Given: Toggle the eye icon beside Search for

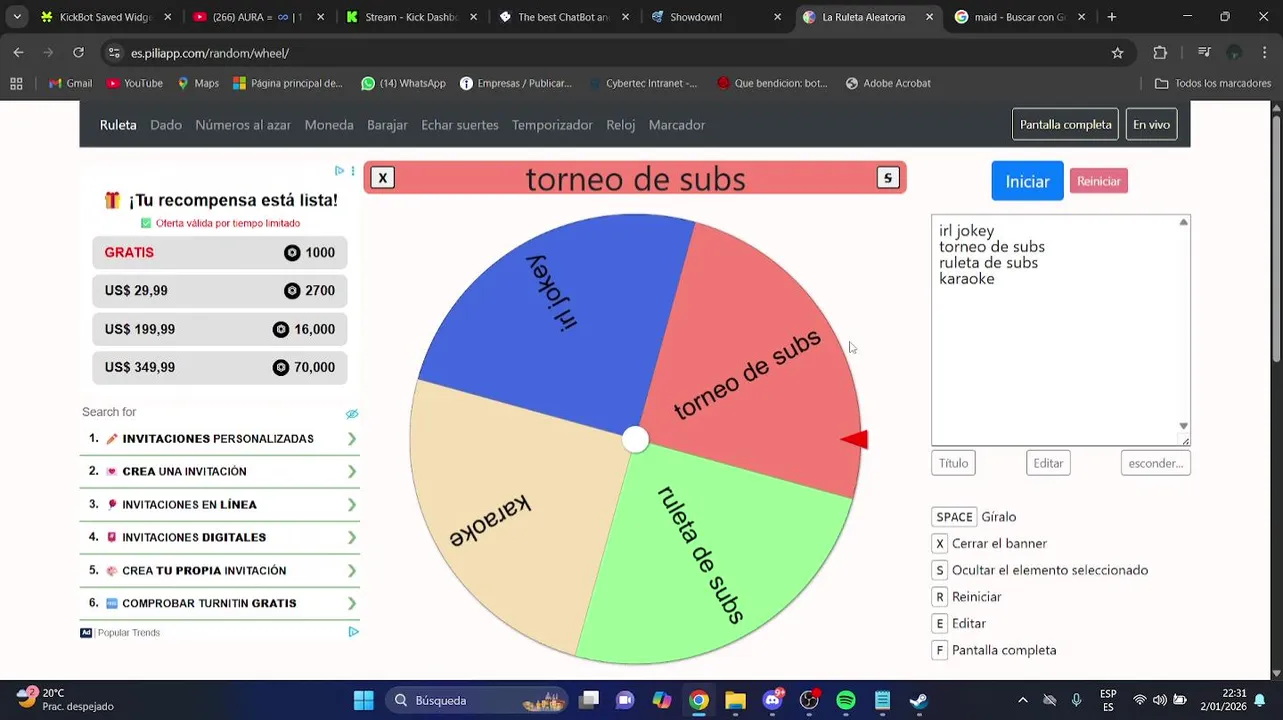Looking at the screenshot, I should click(x=352, y=413).
